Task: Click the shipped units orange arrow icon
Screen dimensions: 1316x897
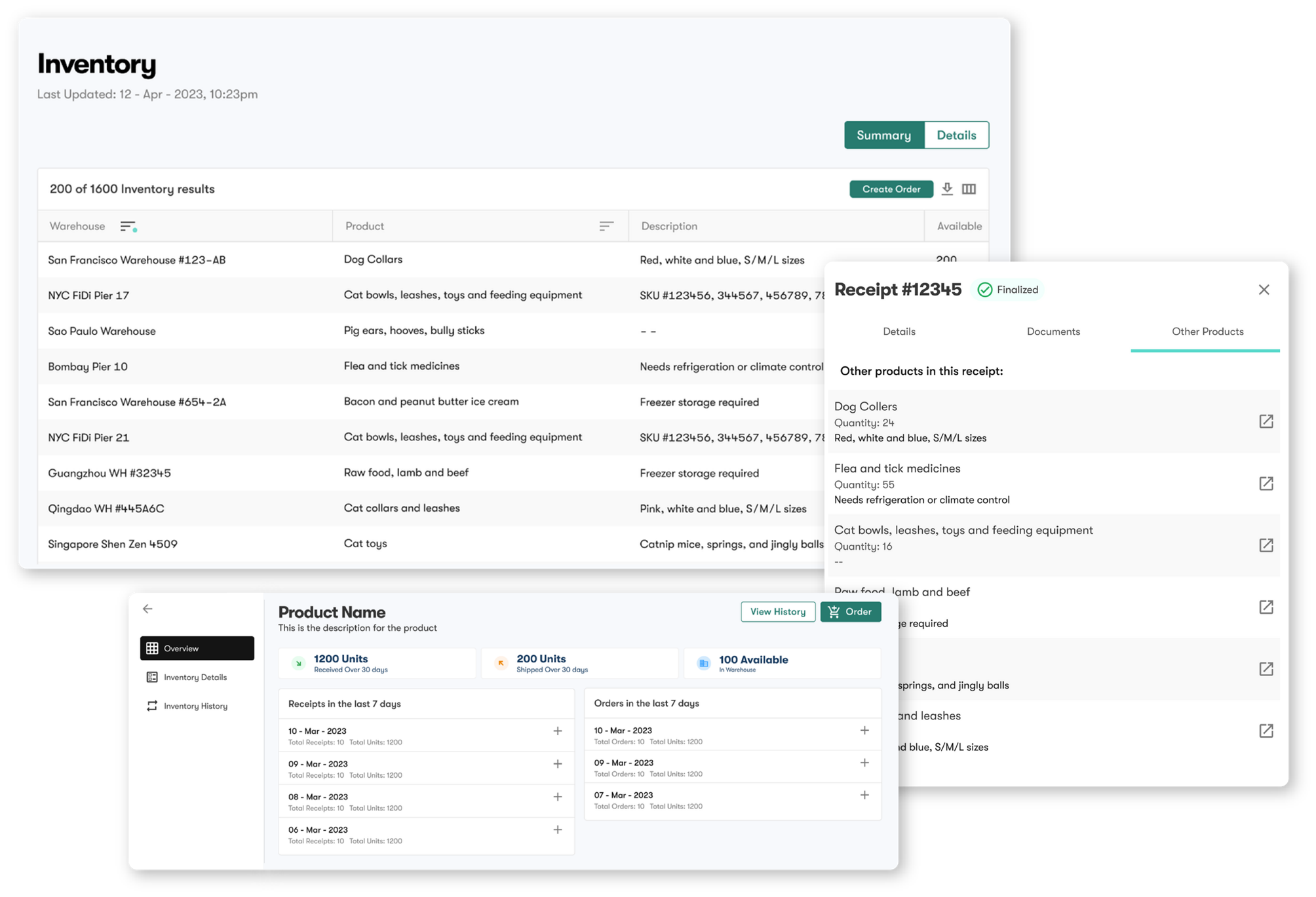Action: tap(501, 663)
